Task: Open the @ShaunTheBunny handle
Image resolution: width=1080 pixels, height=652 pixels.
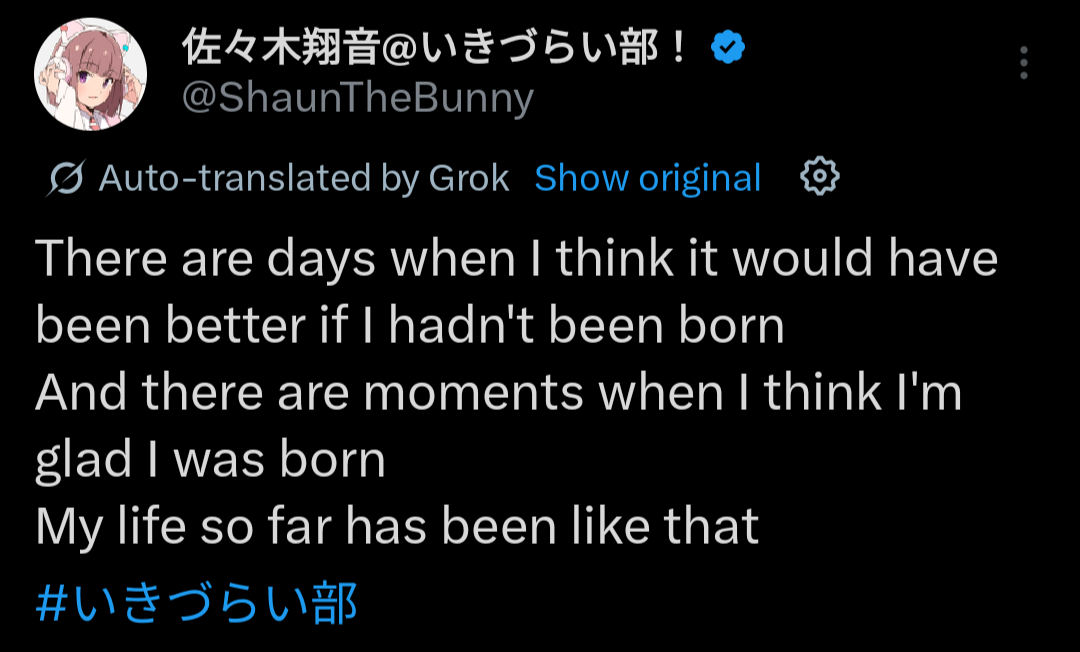Action: pos(357,98)
